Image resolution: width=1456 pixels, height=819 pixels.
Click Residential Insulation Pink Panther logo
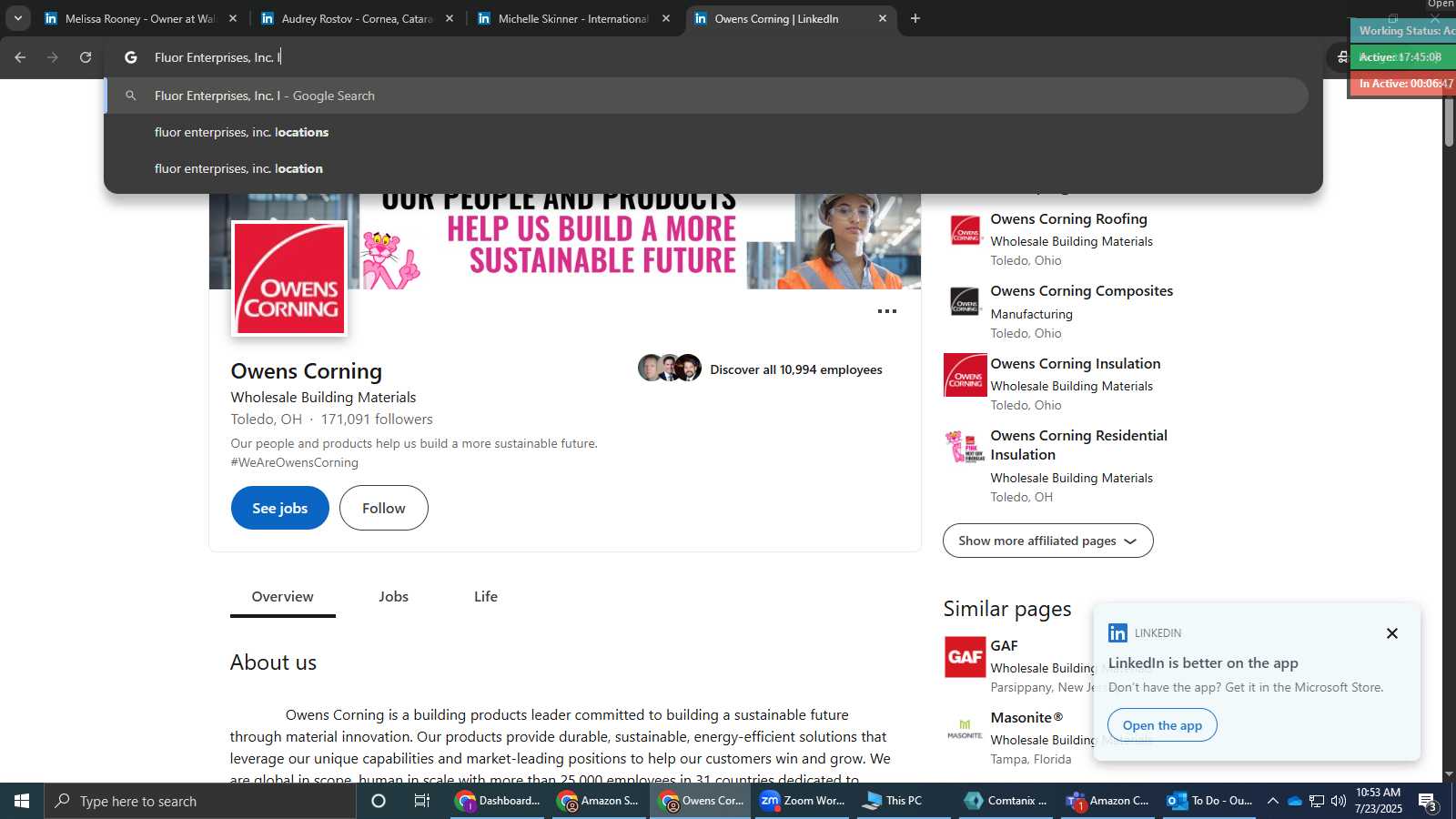pyautogui.click(x=965, y=447)
